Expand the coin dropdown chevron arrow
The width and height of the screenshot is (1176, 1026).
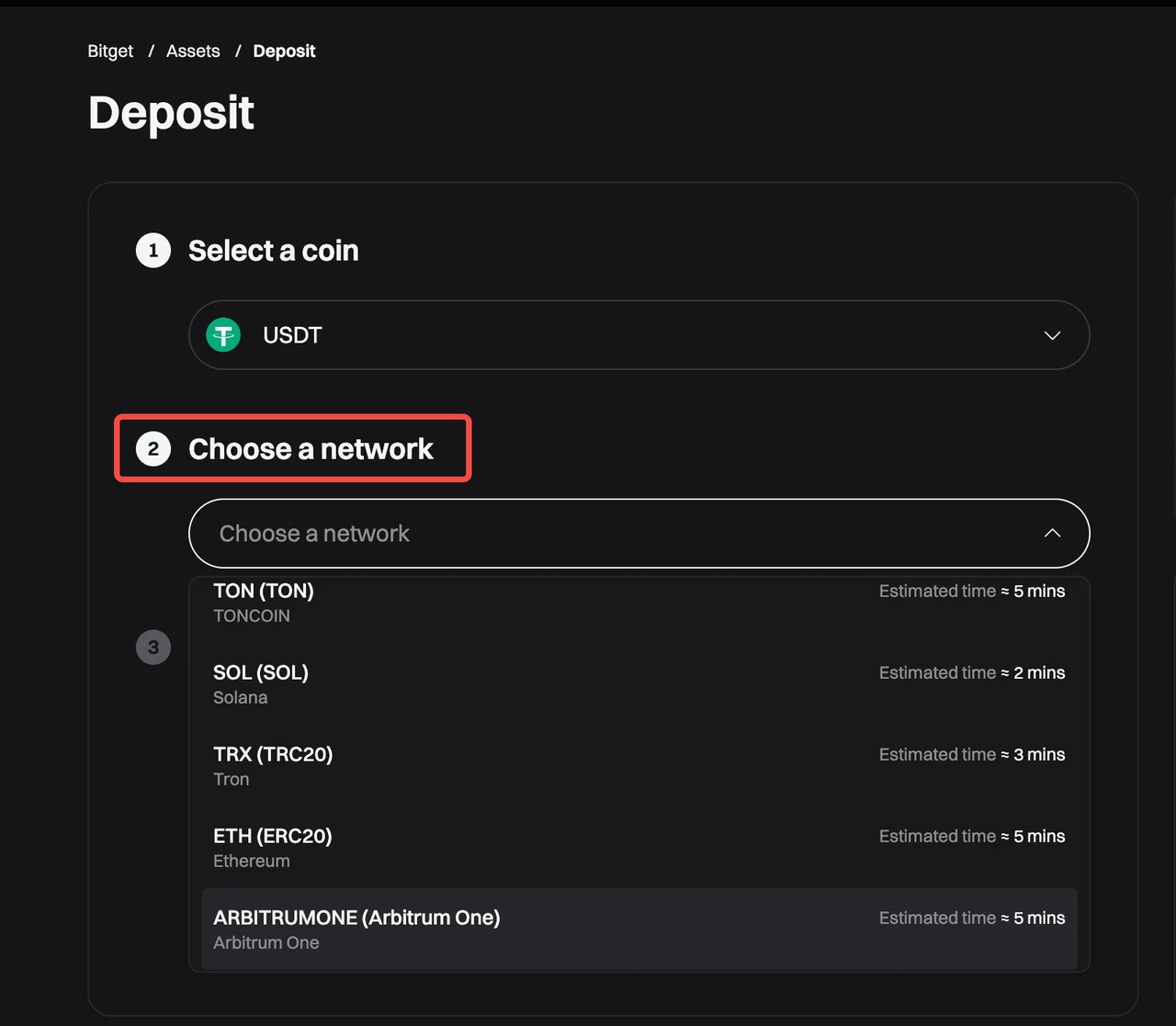pos(1052,335)
